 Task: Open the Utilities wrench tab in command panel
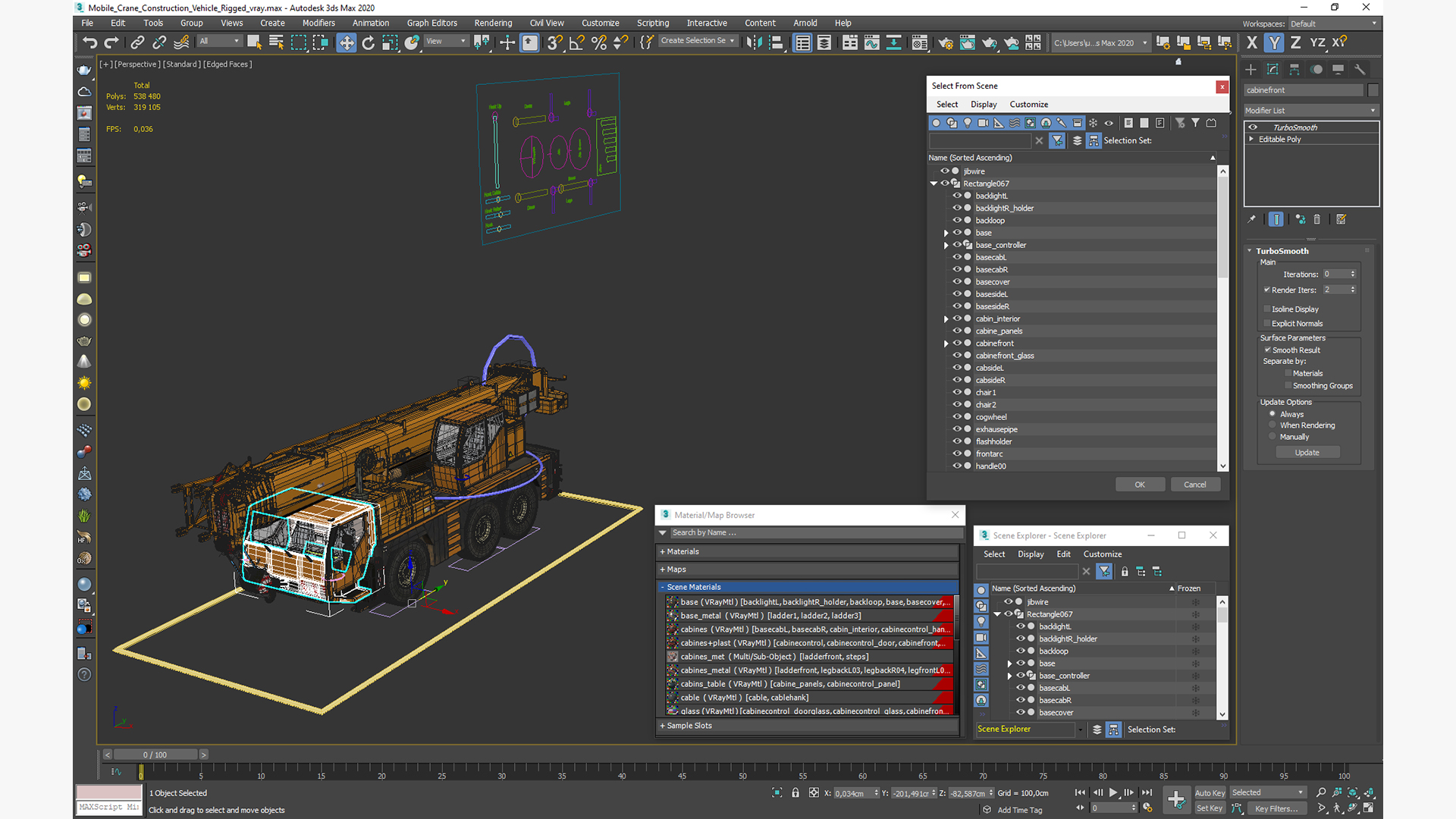click(1360, 69)
